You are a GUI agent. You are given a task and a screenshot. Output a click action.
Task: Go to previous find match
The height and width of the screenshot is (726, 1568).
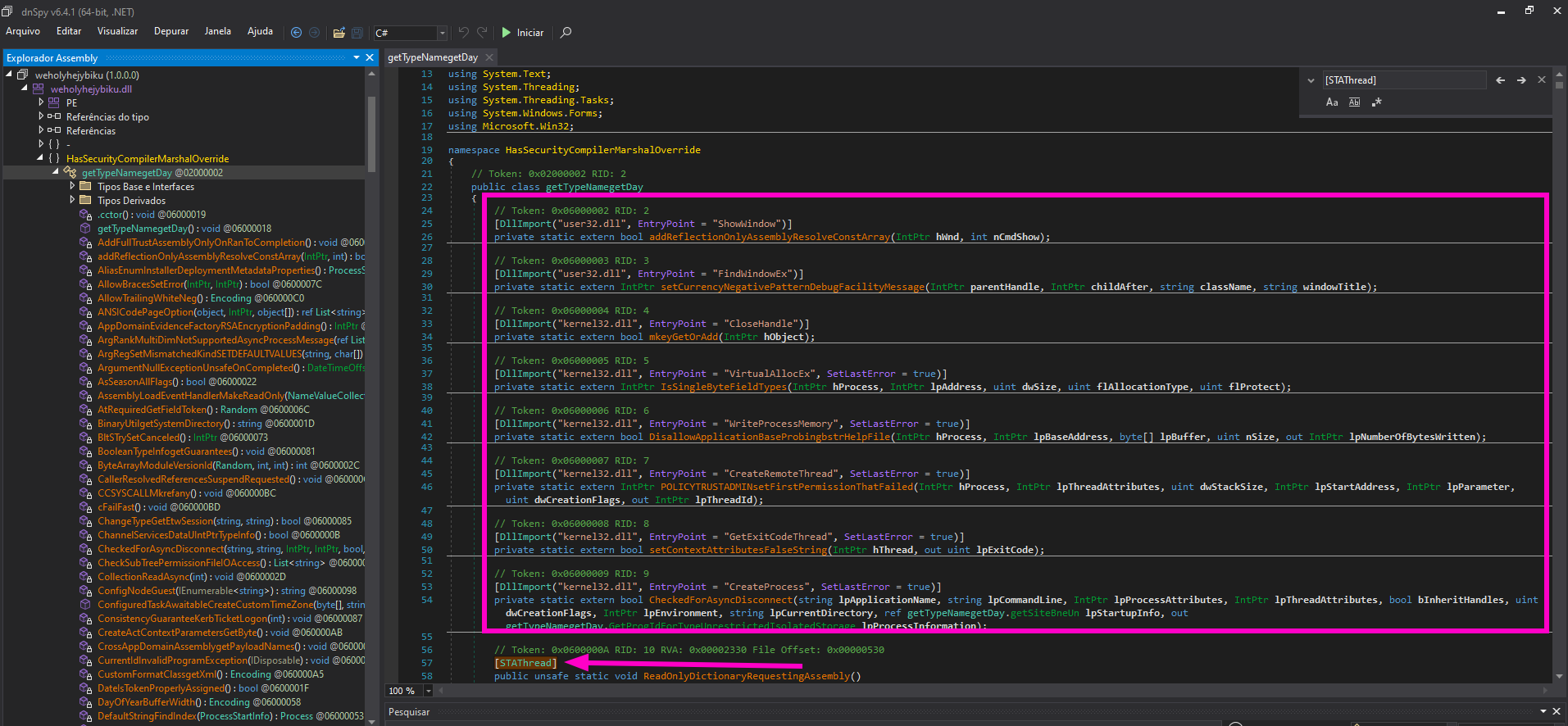point(1500,80)
